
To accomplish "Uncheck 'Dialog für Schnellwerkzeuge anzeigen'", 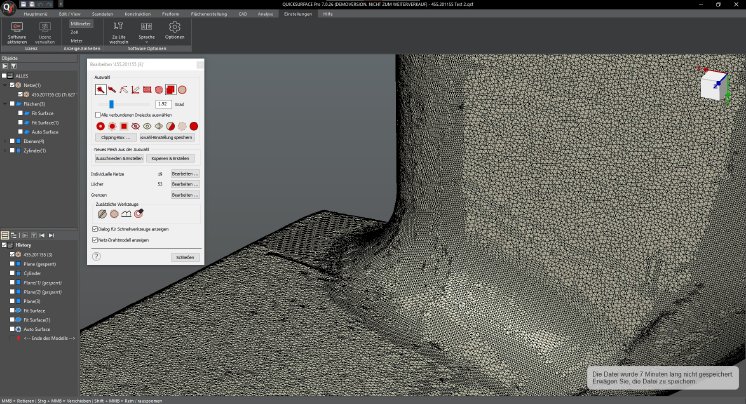I will click(x=95, y=229).
